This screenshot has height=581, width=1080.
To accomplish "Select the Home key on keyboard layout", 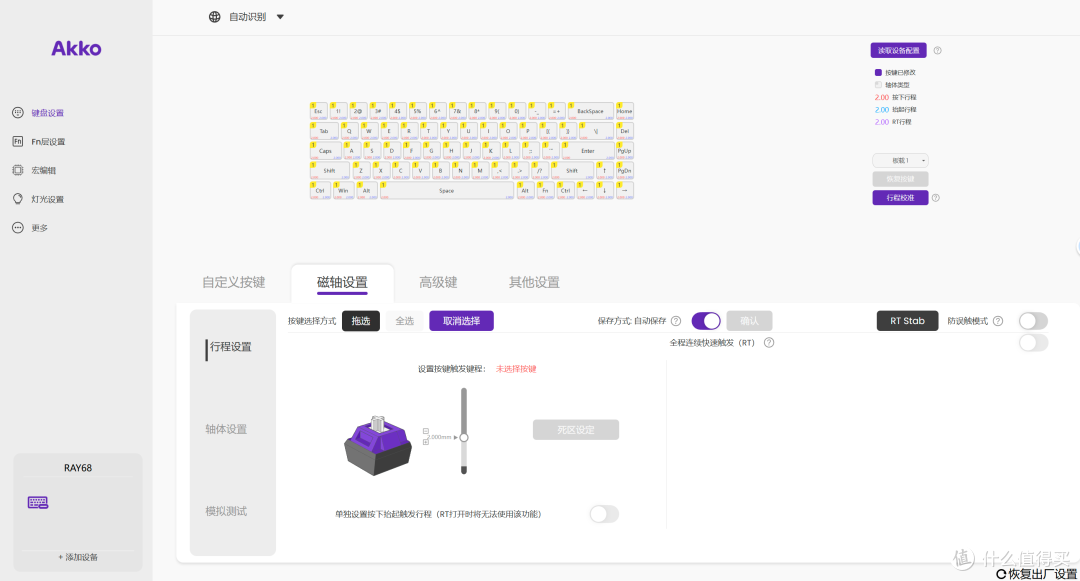I will (625, 112).
